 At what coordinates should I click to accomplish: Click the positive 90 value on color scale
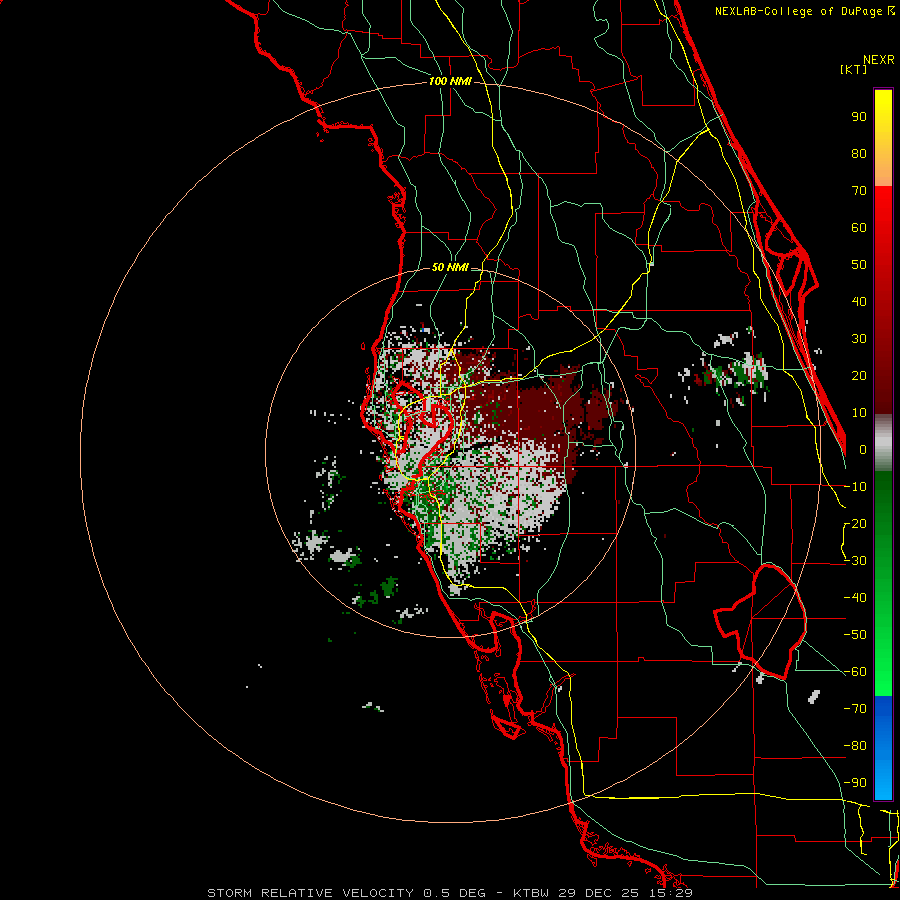pos(859,117)
